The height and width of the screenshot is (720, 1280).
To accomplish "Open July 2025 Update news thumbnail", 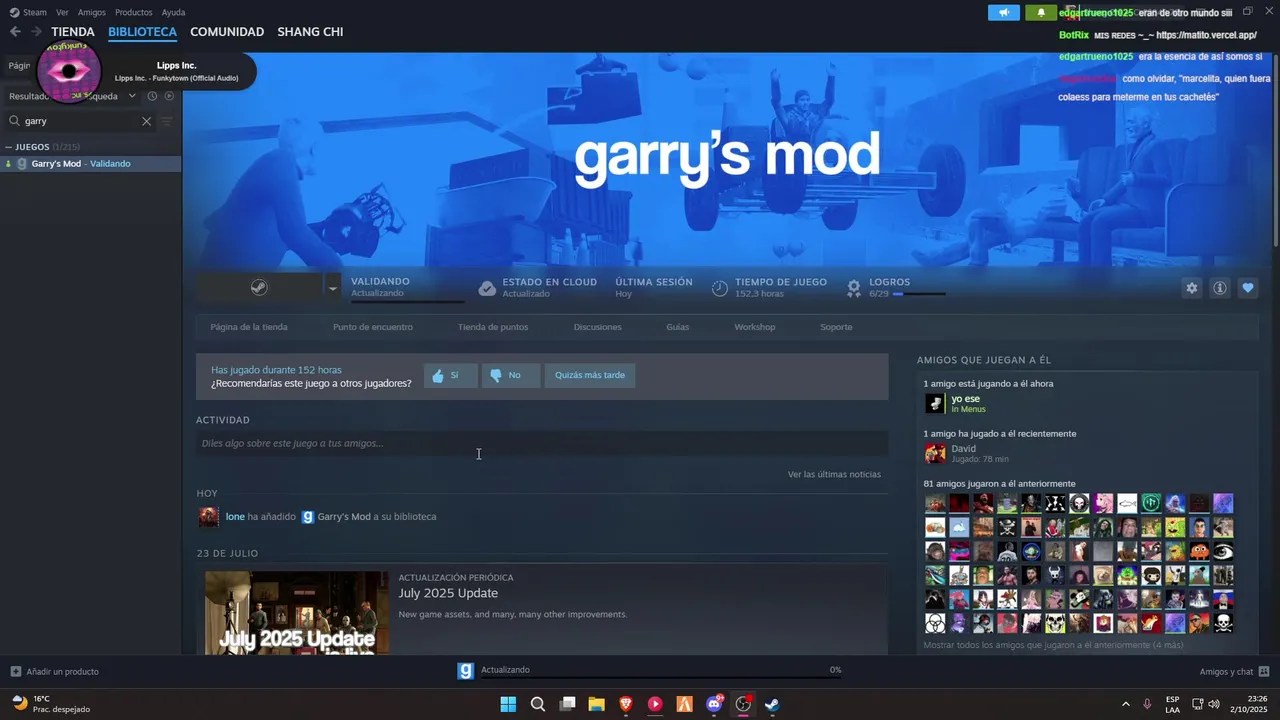I will click(x=297, y=613).
